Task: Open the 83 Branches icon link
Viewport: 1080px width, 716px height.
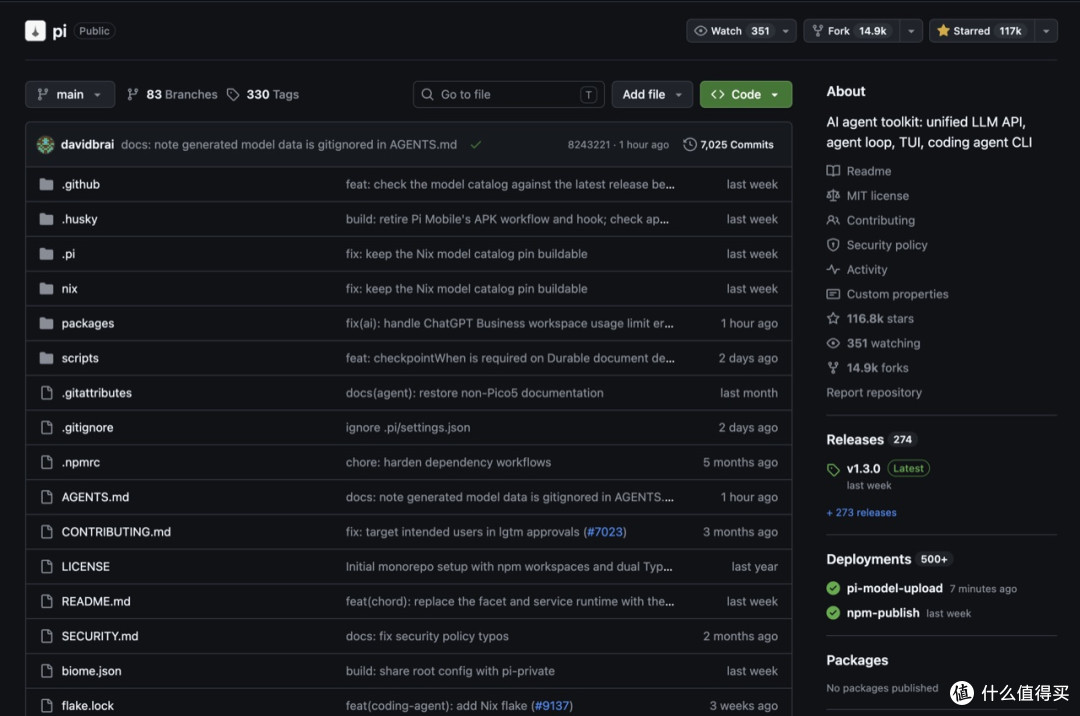Action: (133, 94)
